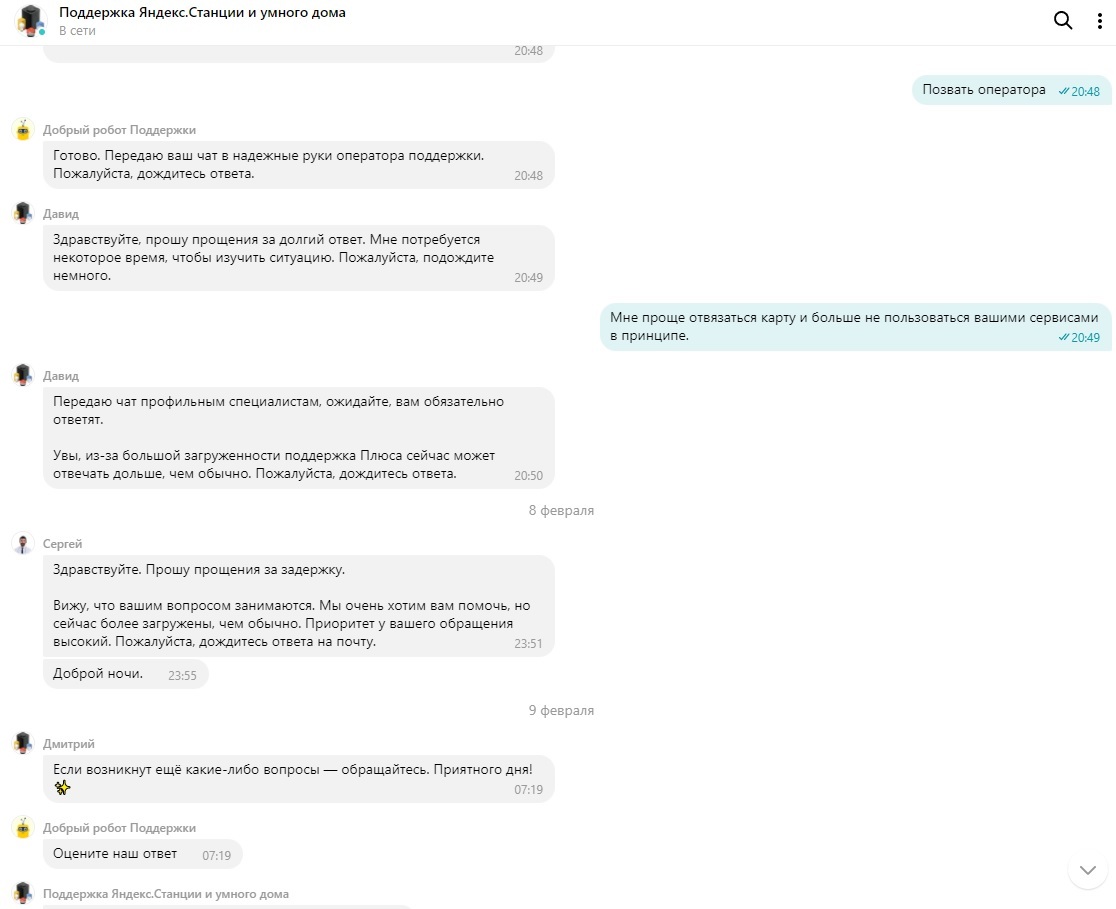Open chat title 'Поддержка Яндекс.Станции и умного дома'

pyautogui.click(x=202, y=13)
